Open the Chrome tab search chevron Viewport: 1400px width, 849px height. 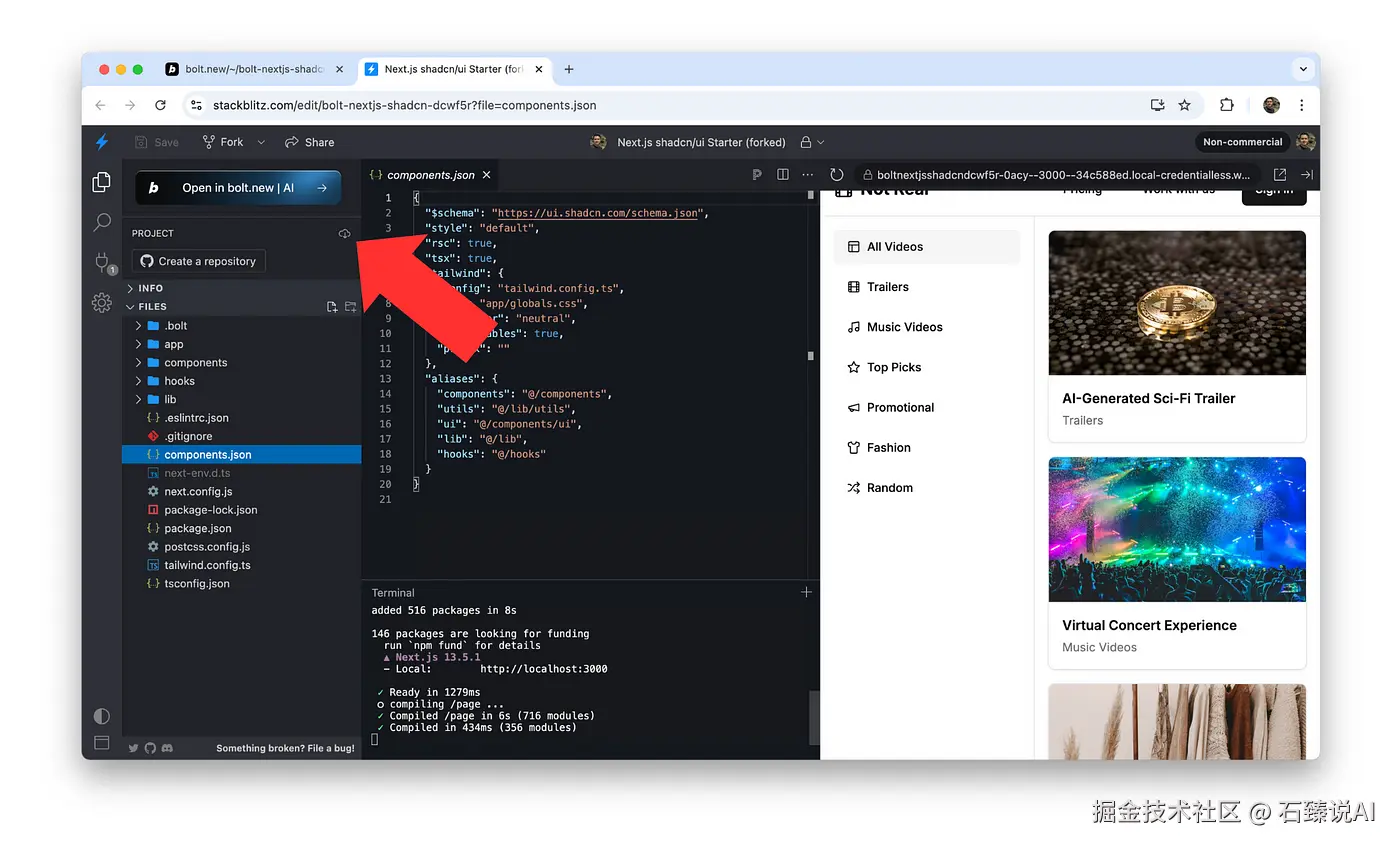coord(1302,69)
